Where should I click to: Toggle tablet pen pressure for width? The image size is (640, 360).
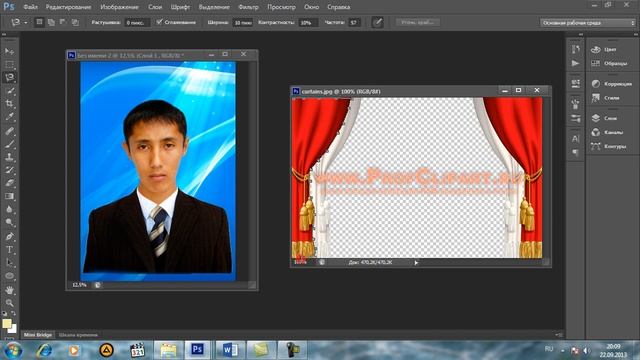(378, 22)
